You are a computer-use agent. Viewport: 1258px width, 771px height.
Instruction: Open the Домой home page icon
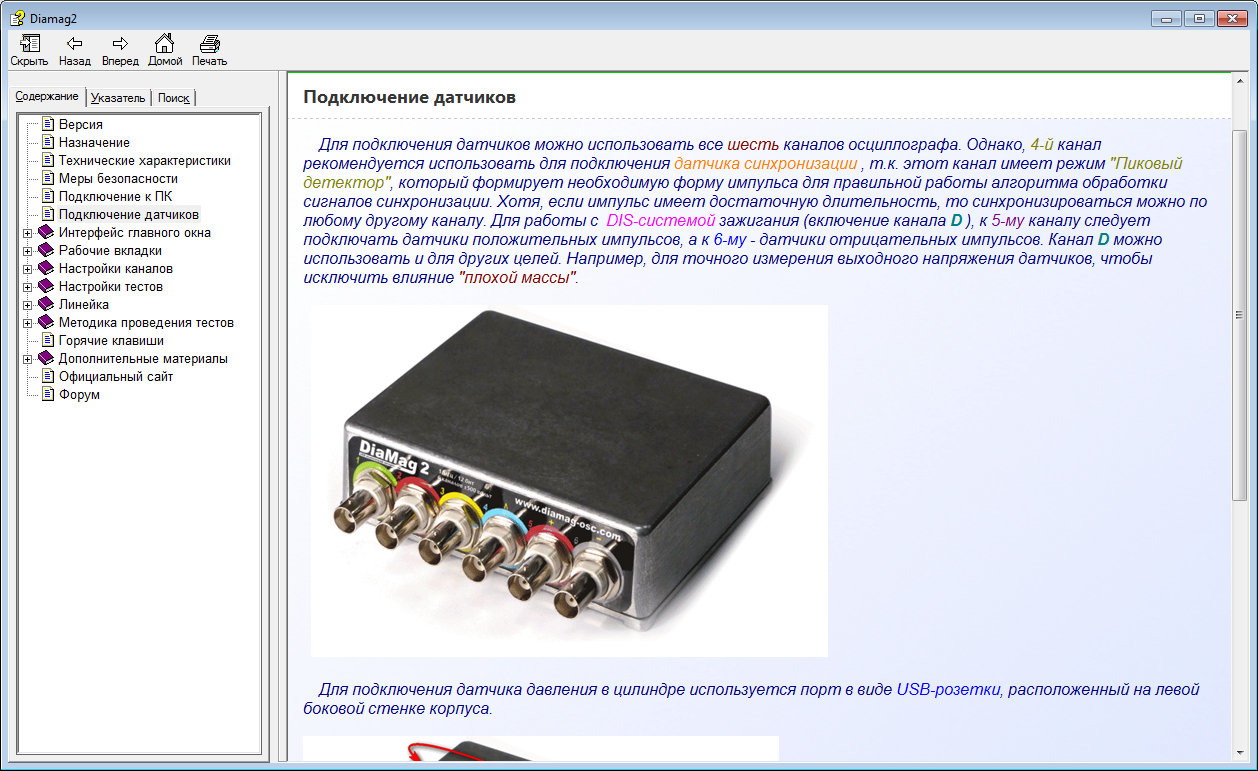click(165, 43)
